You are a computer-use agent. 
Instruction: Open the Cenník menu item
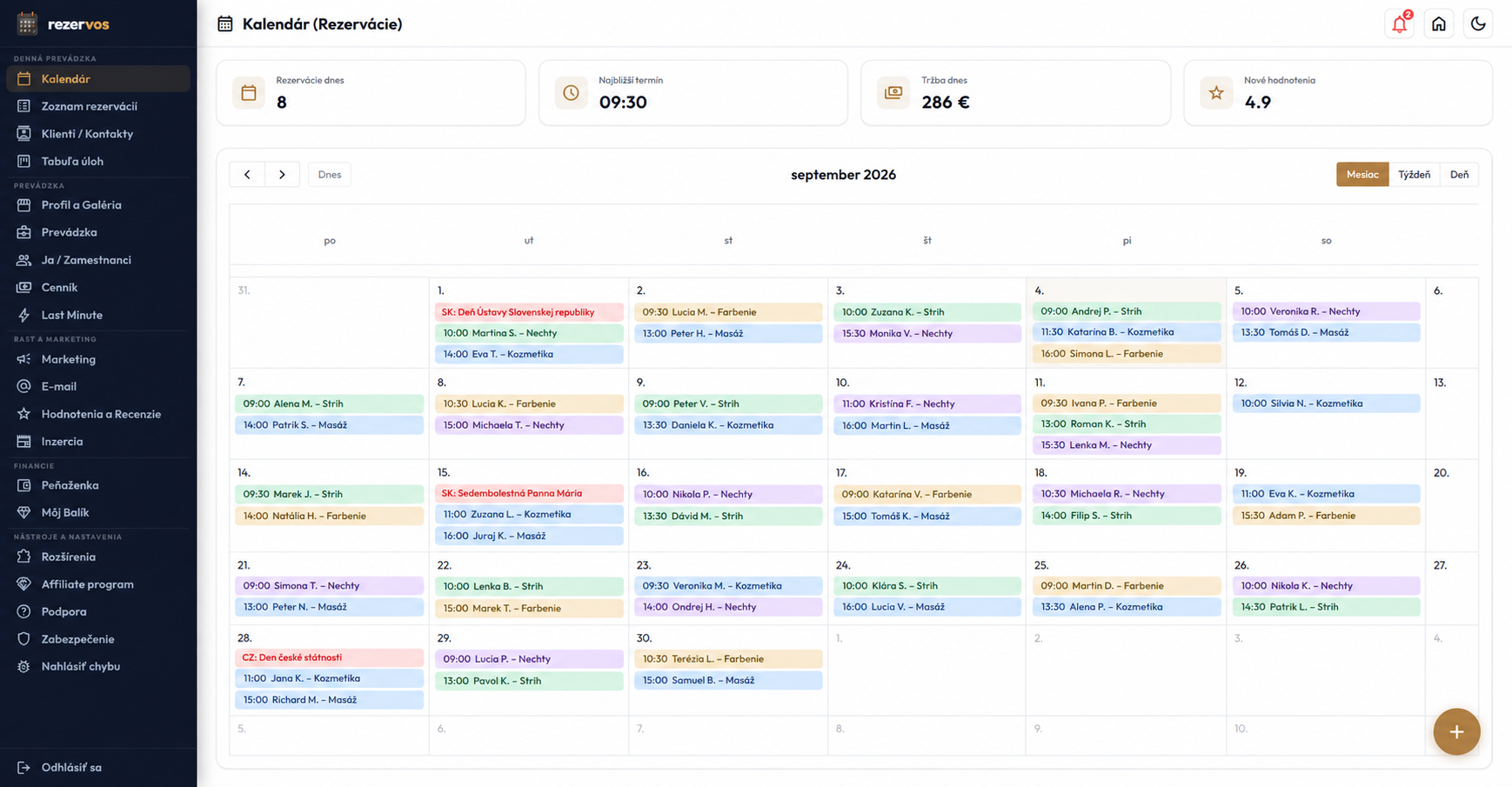(98, 288)
